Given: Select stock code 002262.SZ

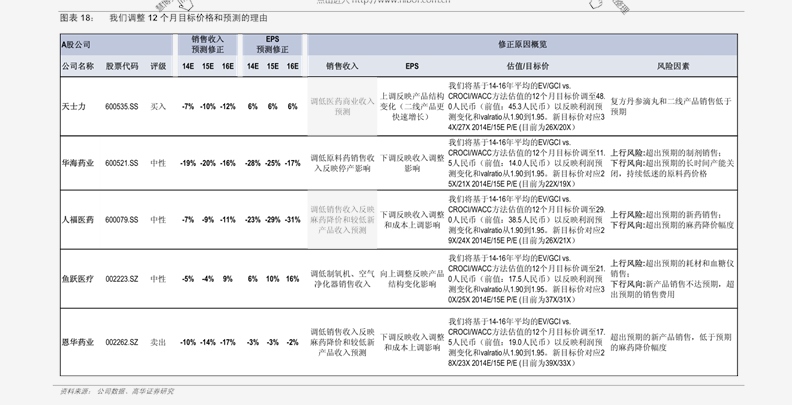Looking at the screenshot, I should pyautogui.click(x=121, y=342).
